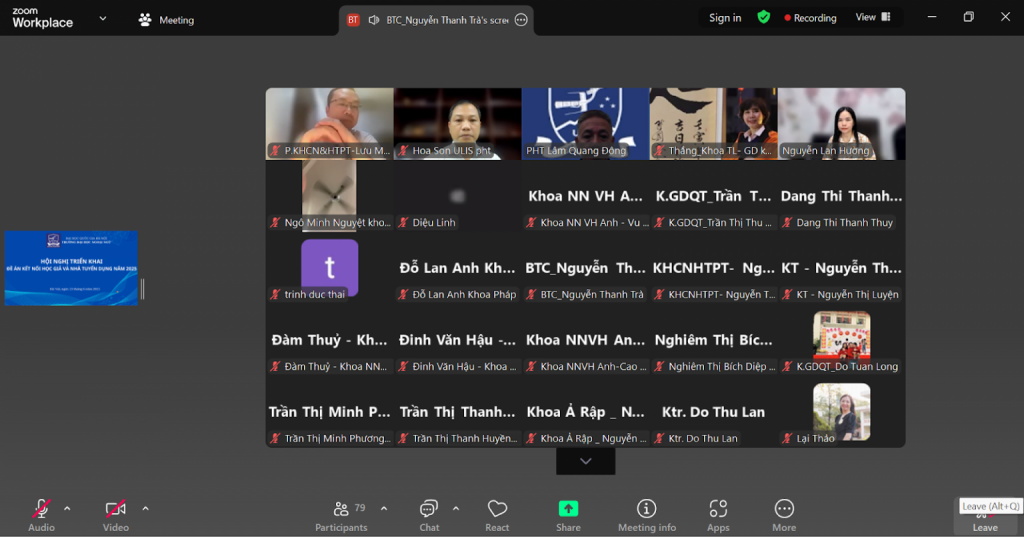Click the green Share screen icon
The width and height of the screenshot is (1024, 537).
pyautogui.click(x=568, y=509)
